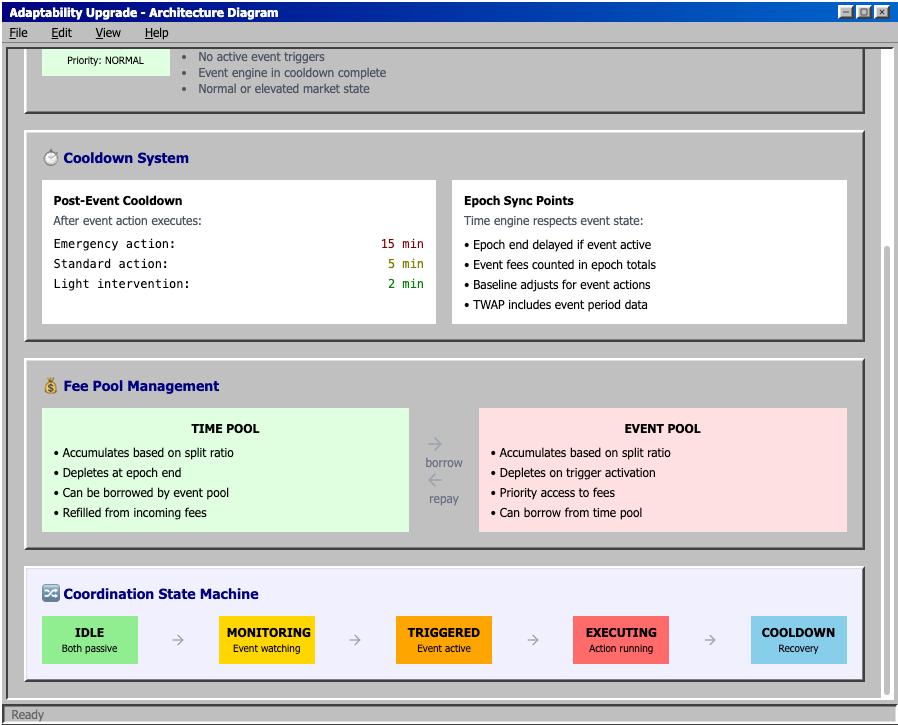This screenshot has width=898, height=725.
Task: Maximize the Architecture Diagram window
Action: coord(864,12)
